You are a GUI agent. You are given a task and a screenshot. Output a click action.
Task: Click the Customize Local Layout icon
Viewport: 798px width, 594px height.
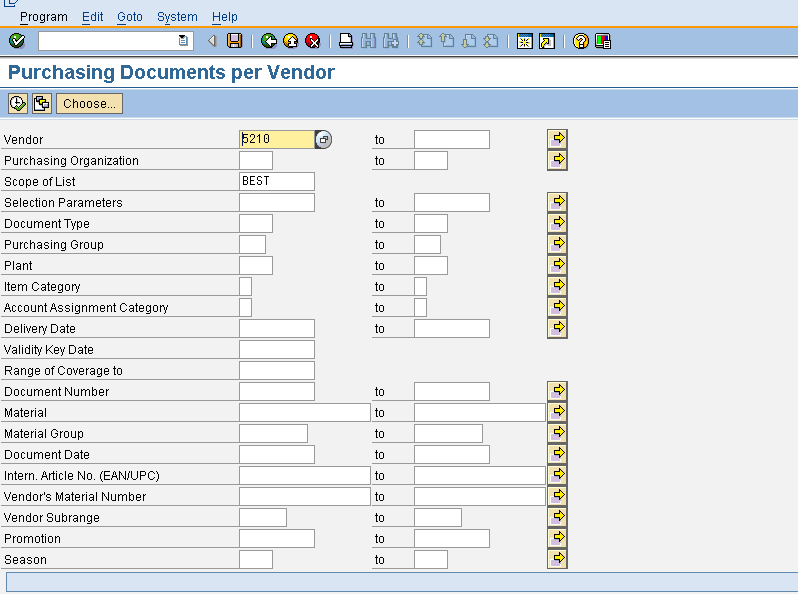tap(603, 41)
